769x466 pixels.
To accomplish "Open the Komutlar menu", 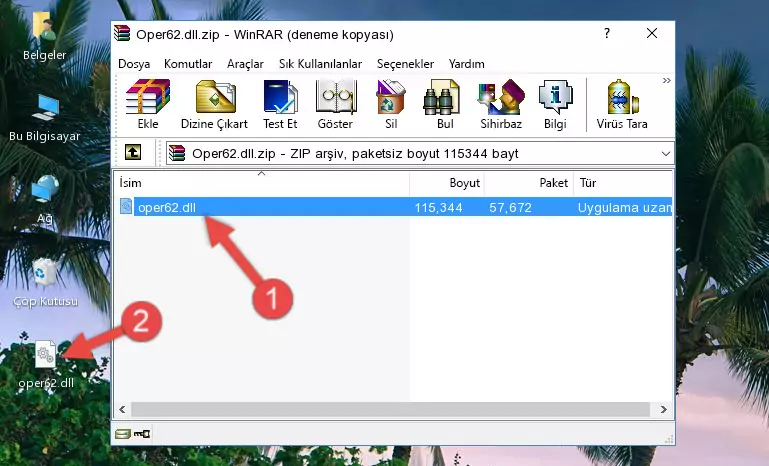I will (188, 64).
